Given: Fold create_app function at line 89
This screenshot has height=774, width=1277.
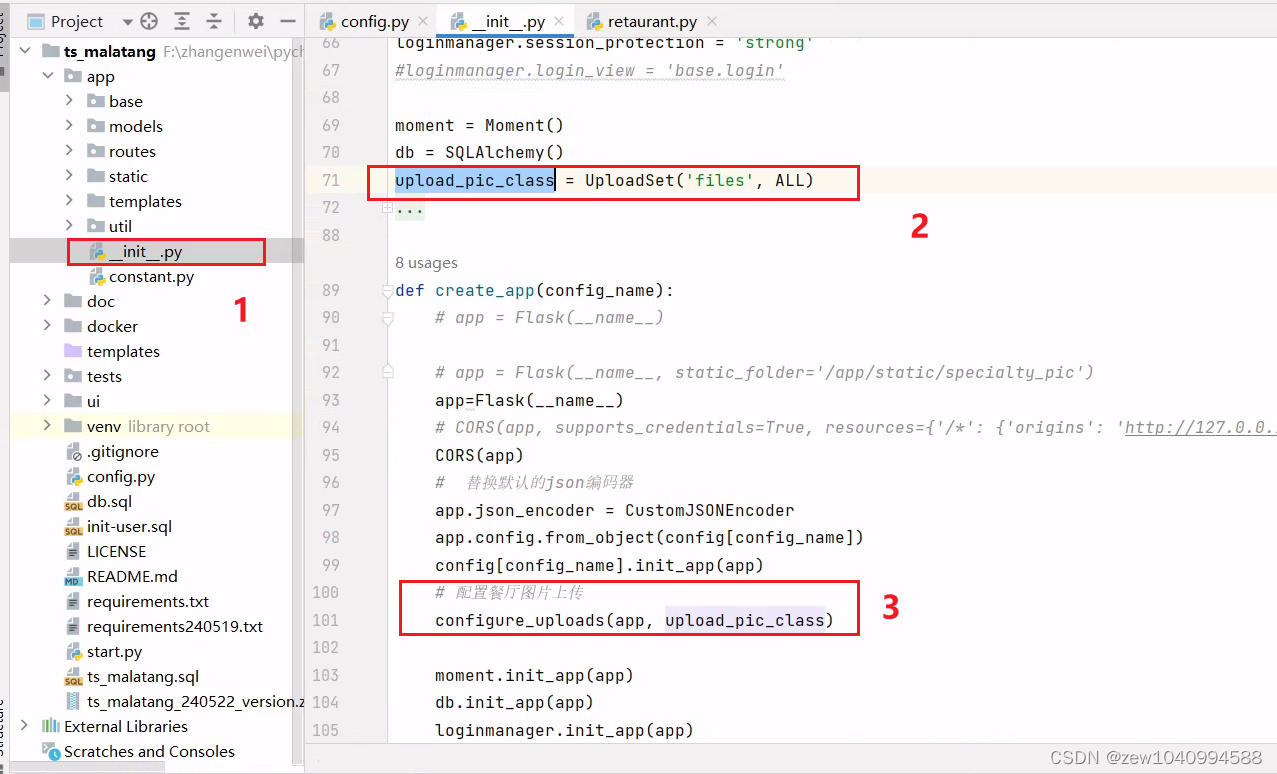Looking at the screenshot, I should 388,291.
